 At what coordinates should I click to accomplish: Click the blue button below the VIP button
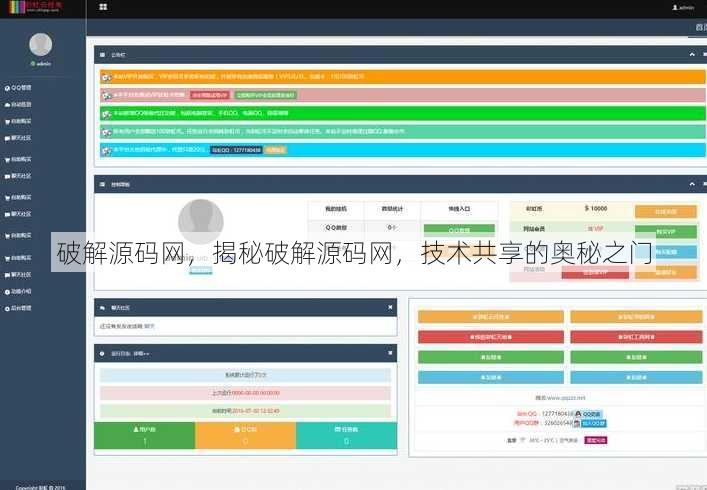pyautogui.click(x=666, y=252)
